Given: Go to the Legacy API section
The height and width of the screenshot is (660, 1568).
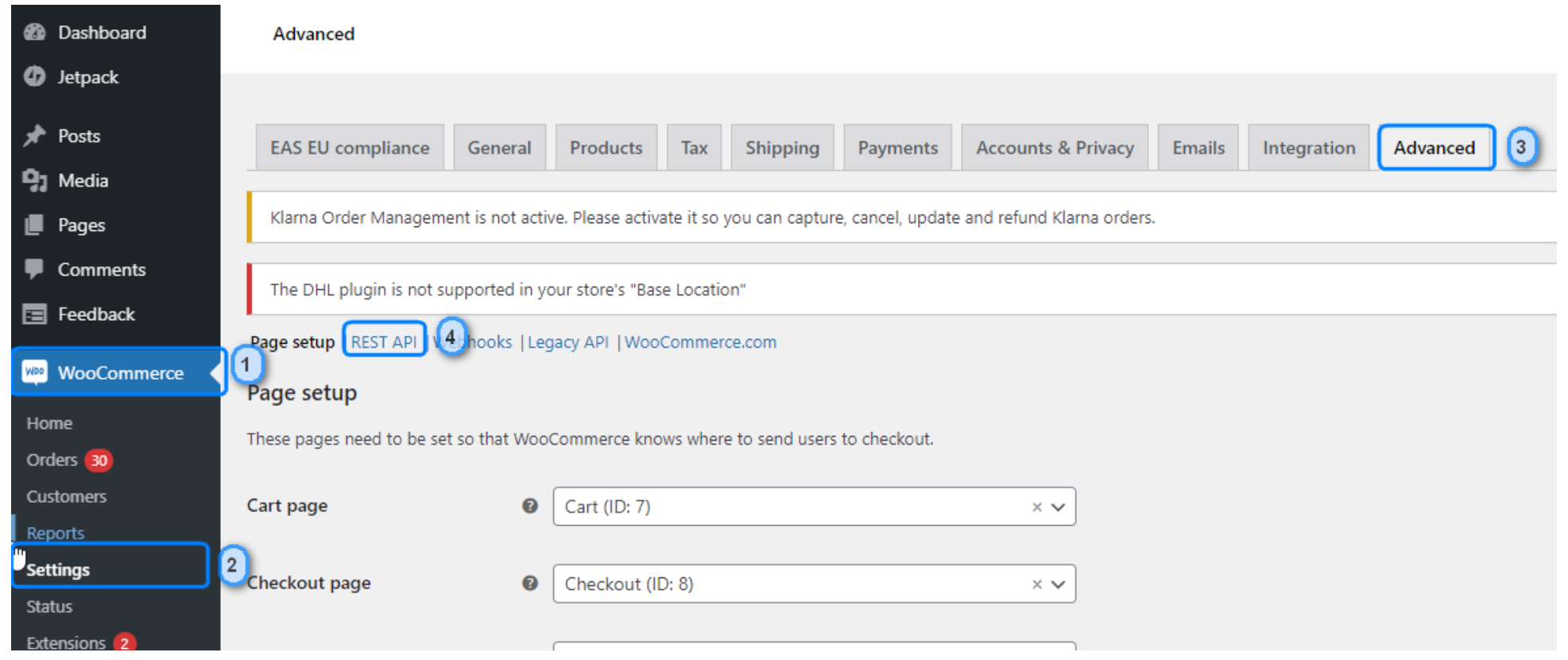Looking at the screenshot, I should coord(567,342).
